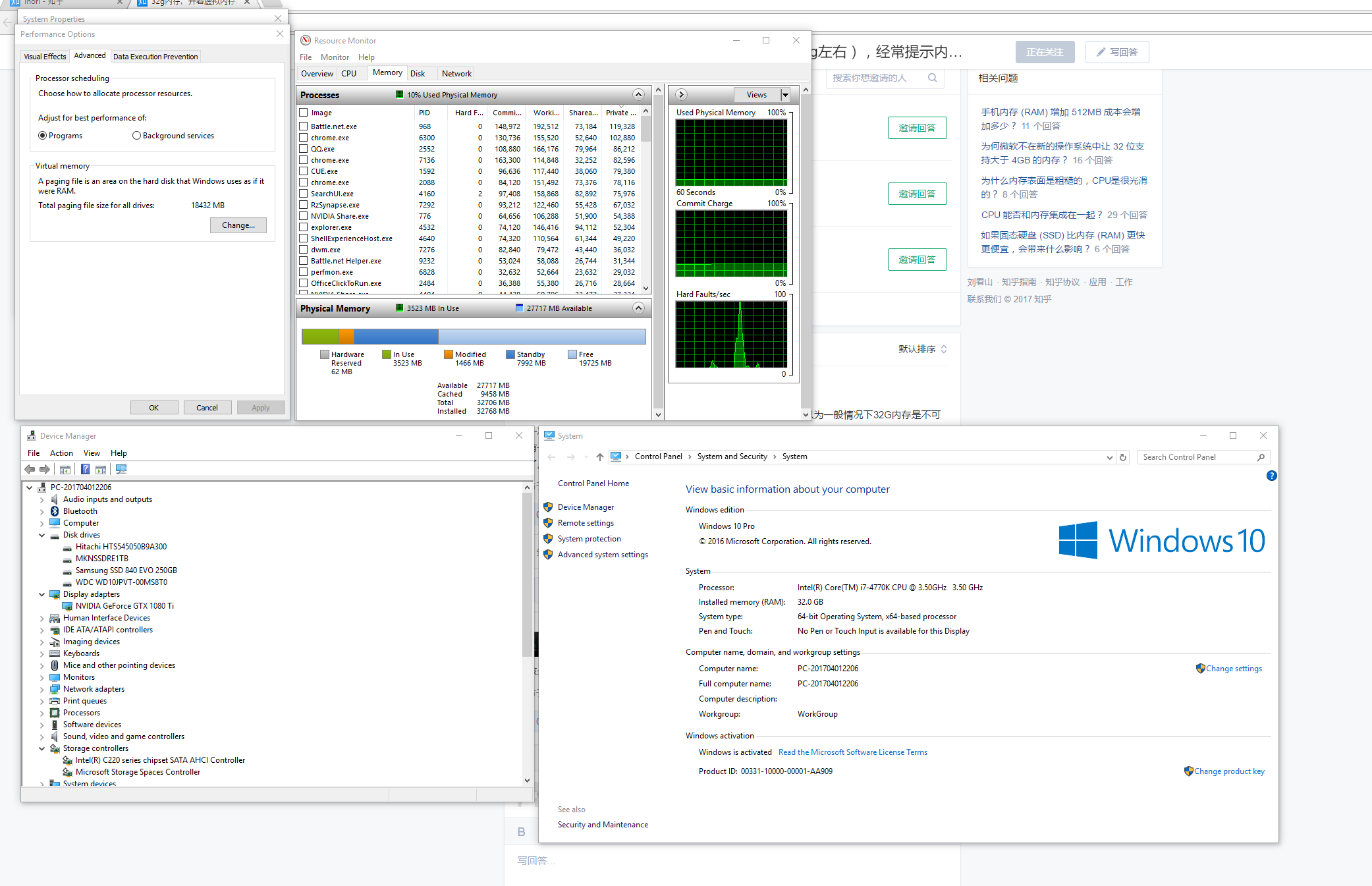The height and width of the screenshot is (886, 1372).
Task: Click expand arrow on Resource Monitor graph pane
Action: tap(681, 94)
